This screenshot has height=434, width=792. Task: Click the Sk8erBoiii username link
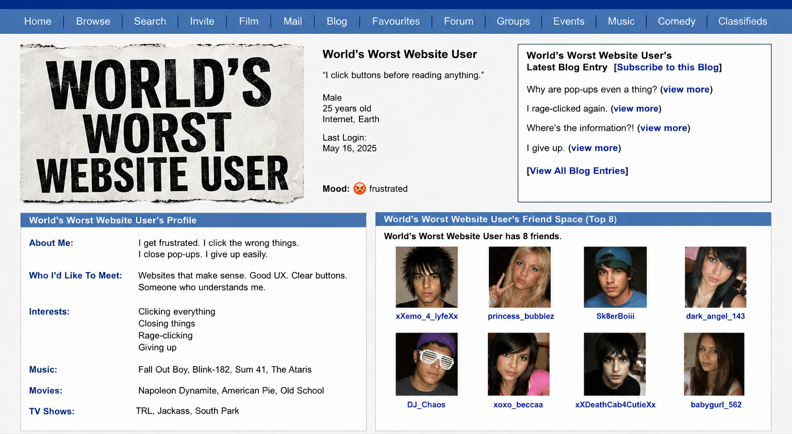click(x=615, y=316)
